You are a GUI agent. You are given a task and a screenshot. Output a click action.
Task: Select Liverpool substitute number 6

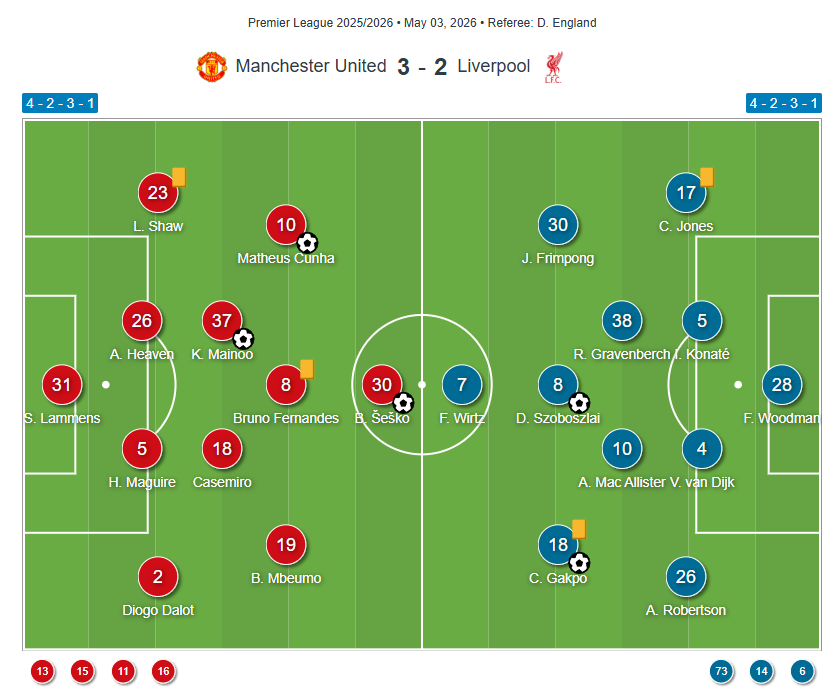pyautogui.click(x=802, y=671)
